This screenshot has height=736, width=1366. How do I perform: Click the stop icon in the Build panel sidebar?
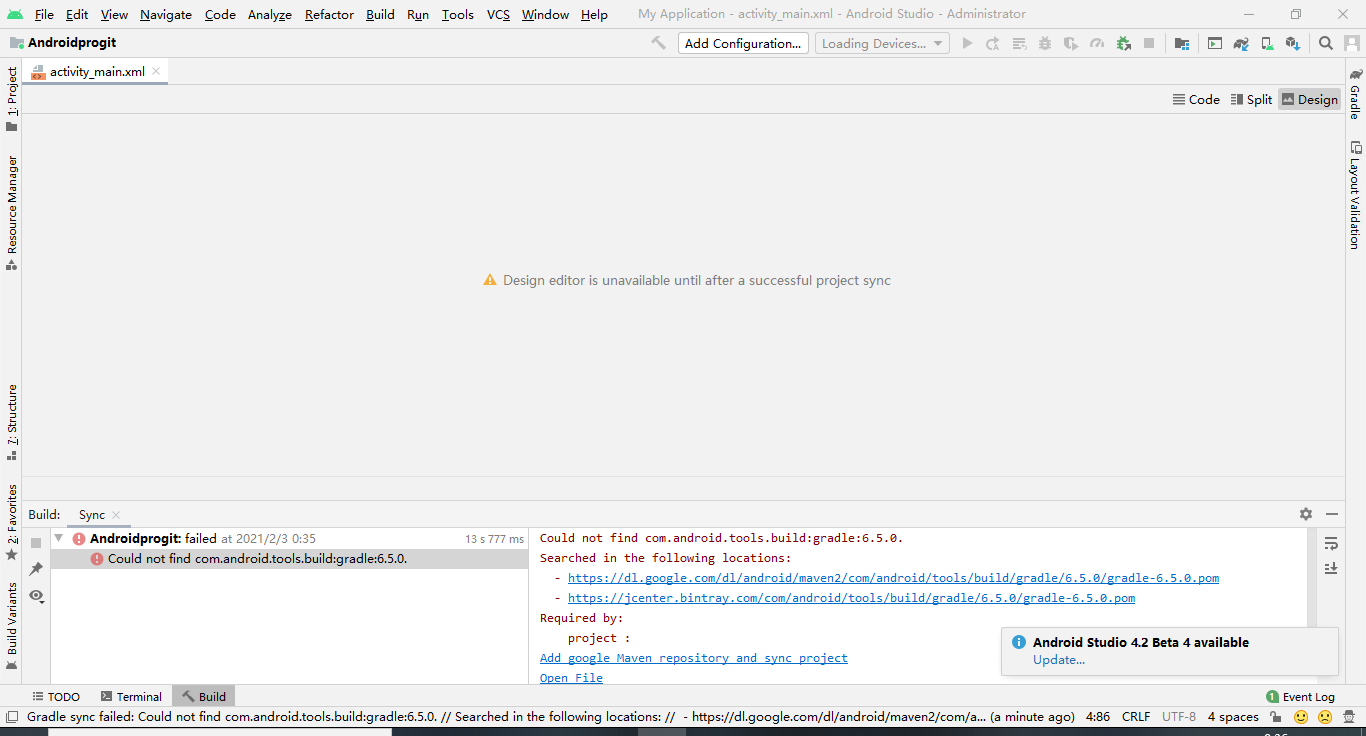pyautogui.click(x=36, y=542)
